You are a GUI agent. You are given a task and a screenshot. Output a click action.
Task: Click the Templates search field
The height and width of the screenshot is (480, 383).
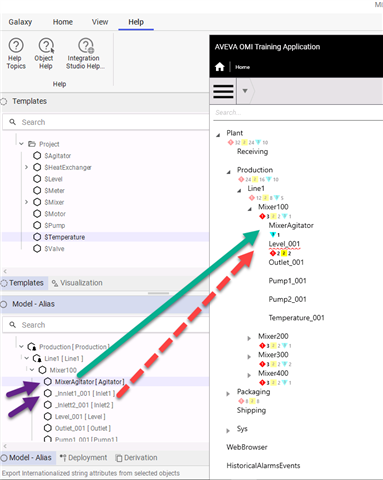click(106, 122)
